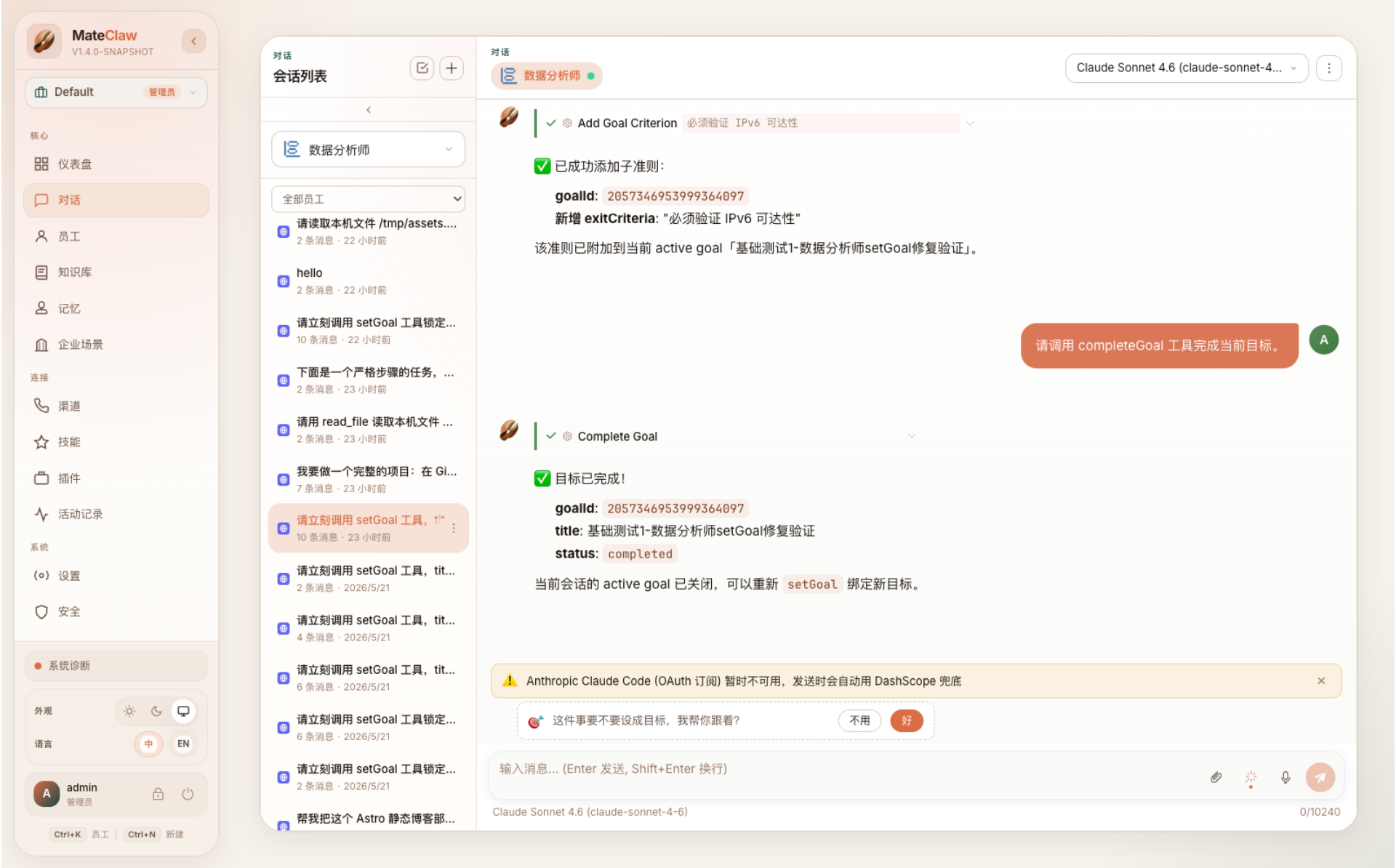The width and height of the screenshot is (1396, 868).
Task: Click the completed status code value
Action: [640, 554]
